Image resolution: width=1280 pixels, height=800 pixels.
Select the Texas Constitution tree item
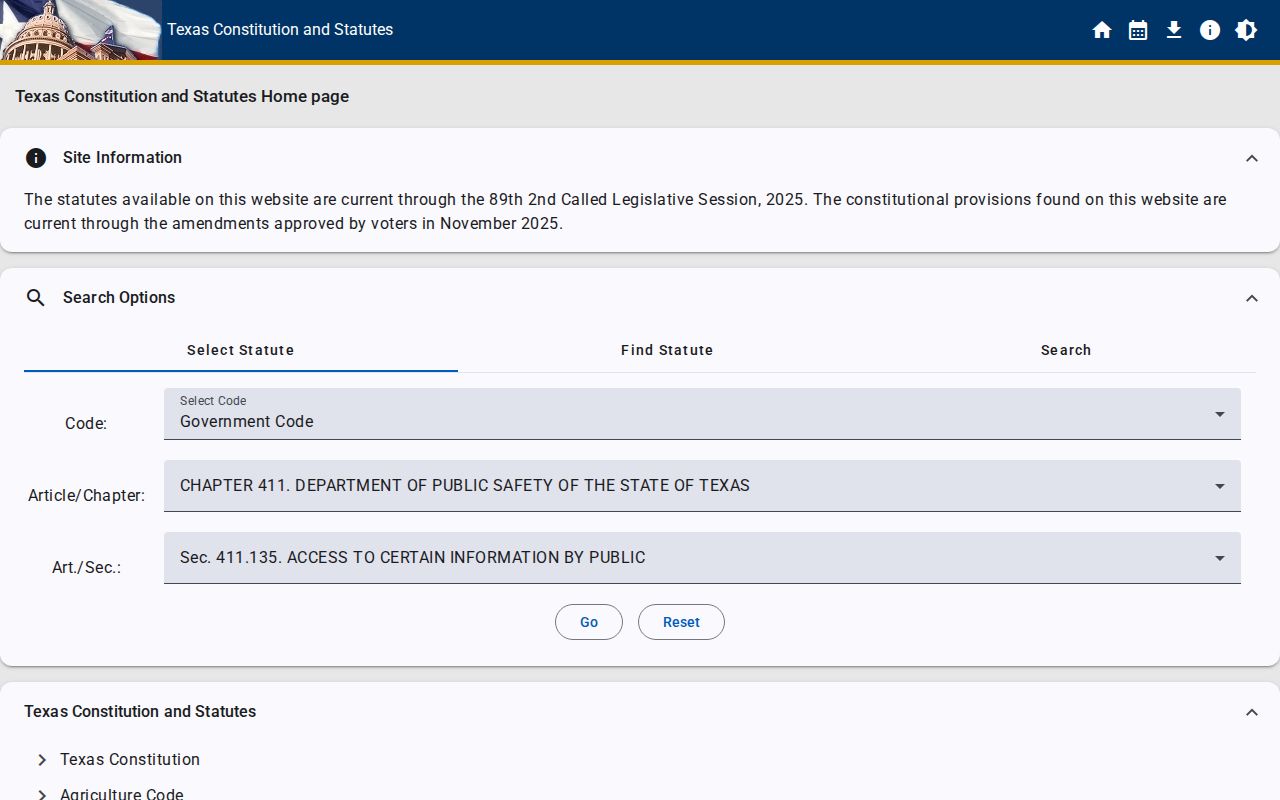coord(130,760)
